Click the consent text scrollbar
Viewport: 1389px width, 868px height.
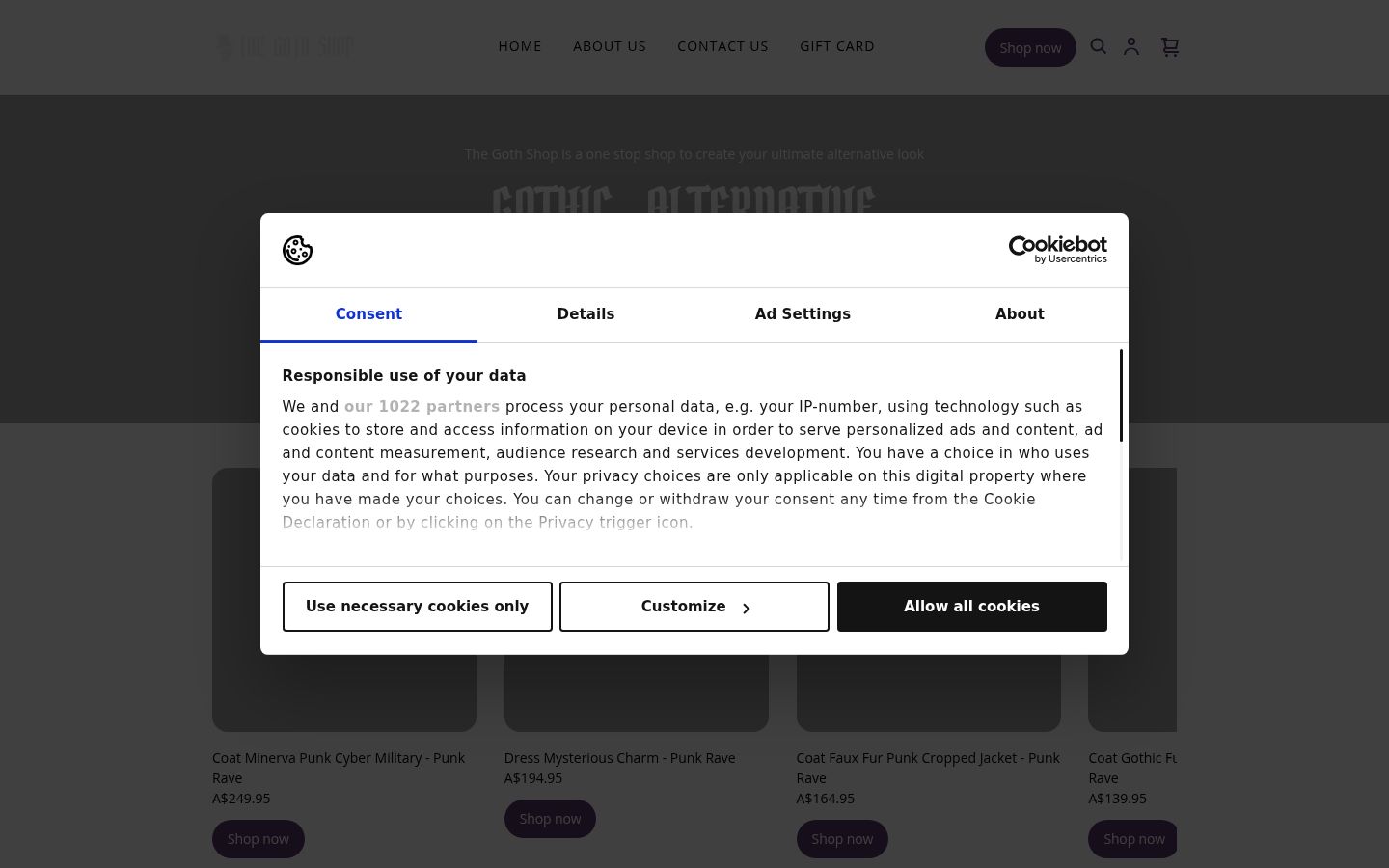(x=1121, y=395)
